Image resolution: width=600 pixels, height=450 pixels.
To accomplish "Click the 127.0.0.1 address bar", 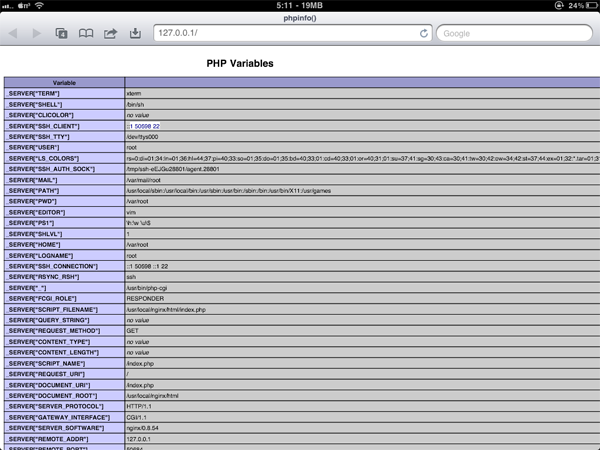I will pos(285,33).
